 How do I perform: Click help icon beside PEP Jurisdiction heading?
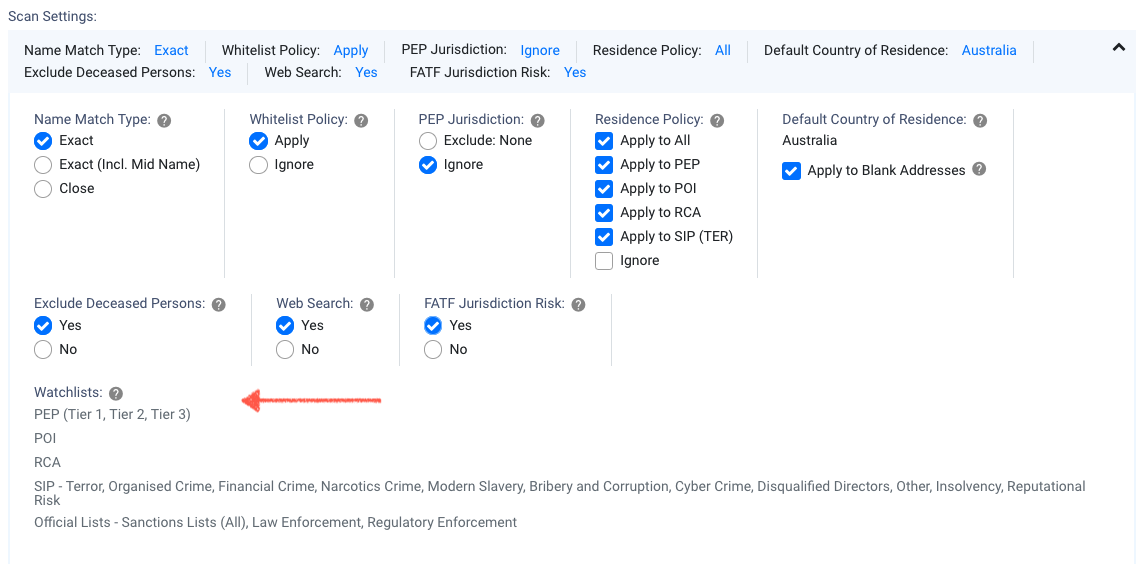(537, 120)
